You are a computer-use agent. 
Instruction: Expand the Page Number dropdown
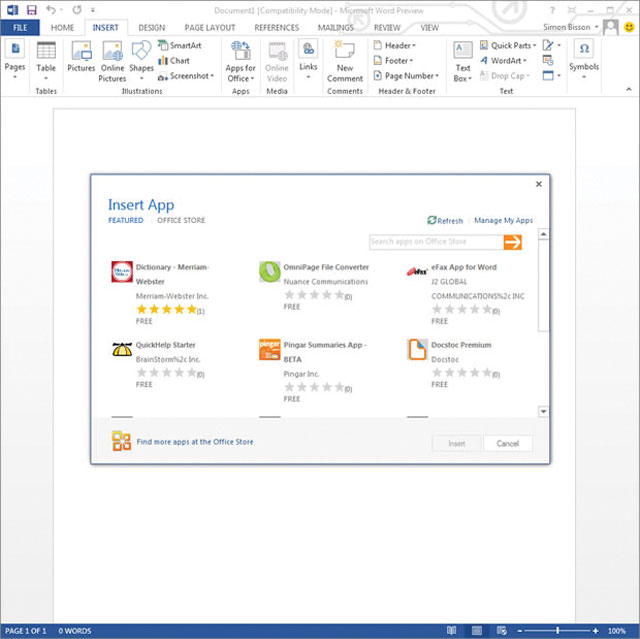click(x=437, y=76)
